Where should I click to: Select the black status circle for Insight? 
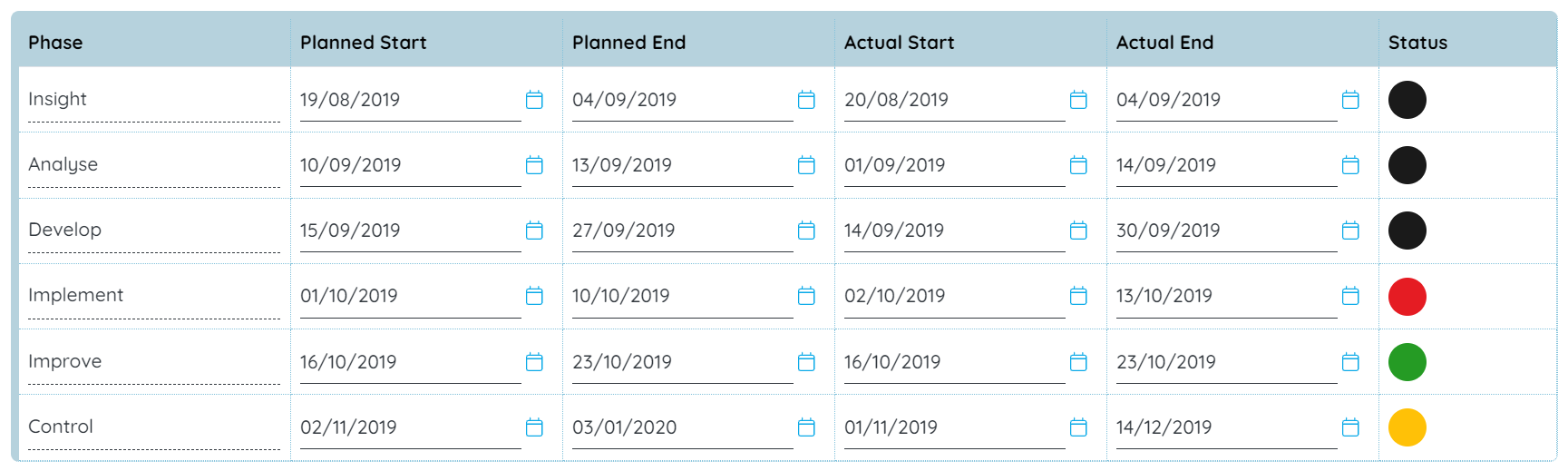pyautogui.click(x=1407, y=100)
